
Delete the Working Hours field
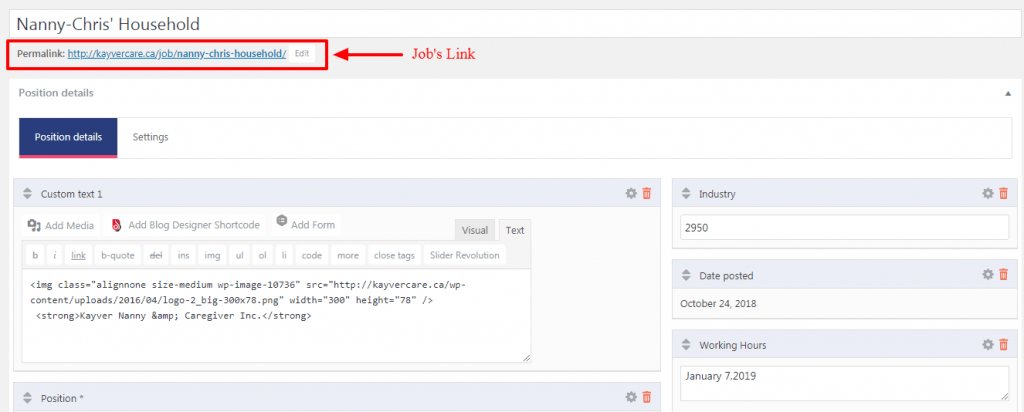tap(1004, 345)
